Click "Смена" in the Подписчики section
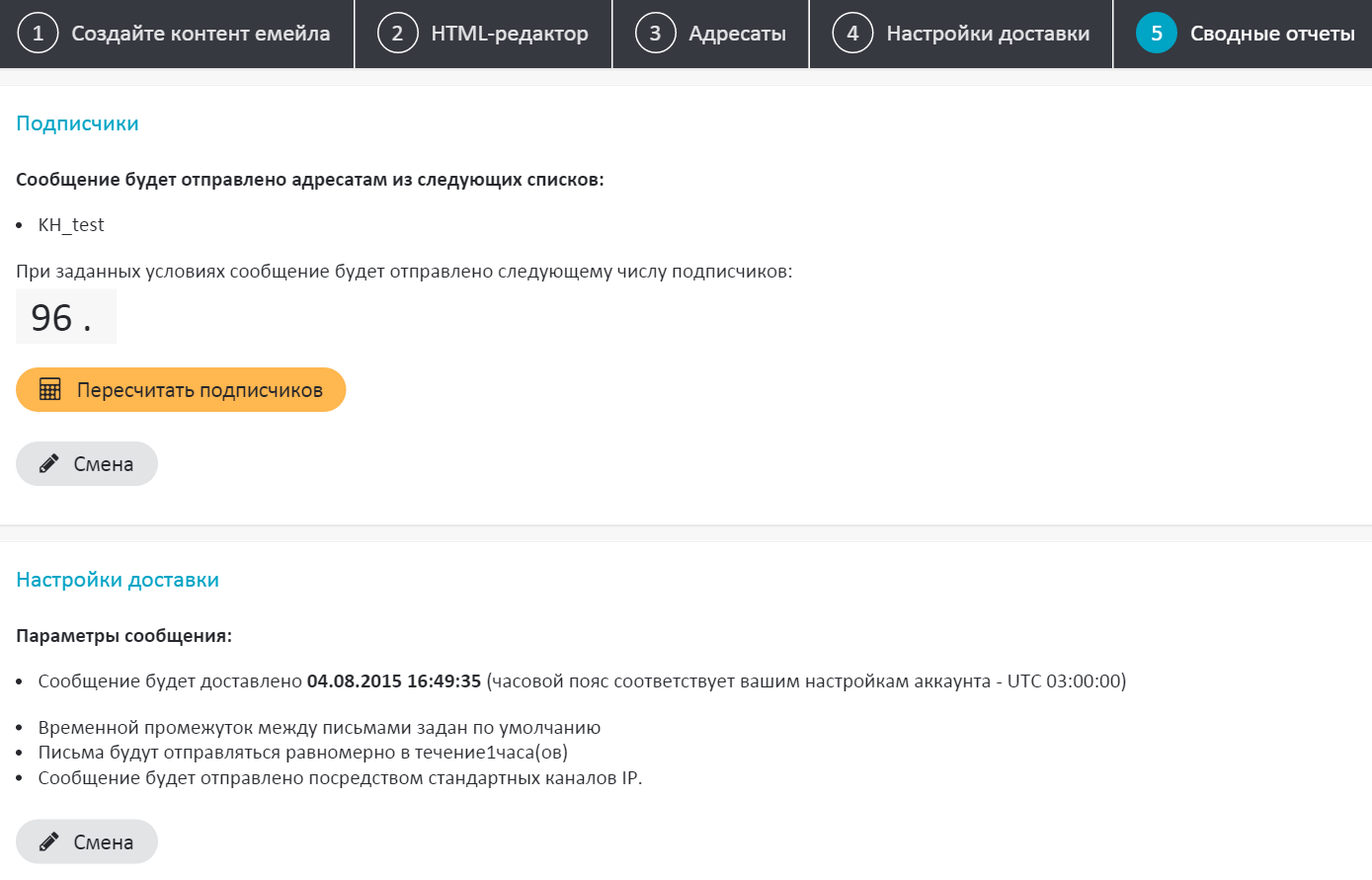Image resolution: width=1372 pixels, height=880 pixels. [x=103, y=464]
